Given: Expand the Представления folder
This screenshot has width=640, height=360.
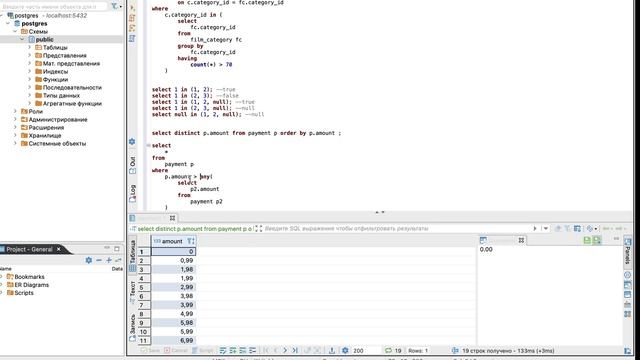Looking at the screenshot, I should point(30,56).
